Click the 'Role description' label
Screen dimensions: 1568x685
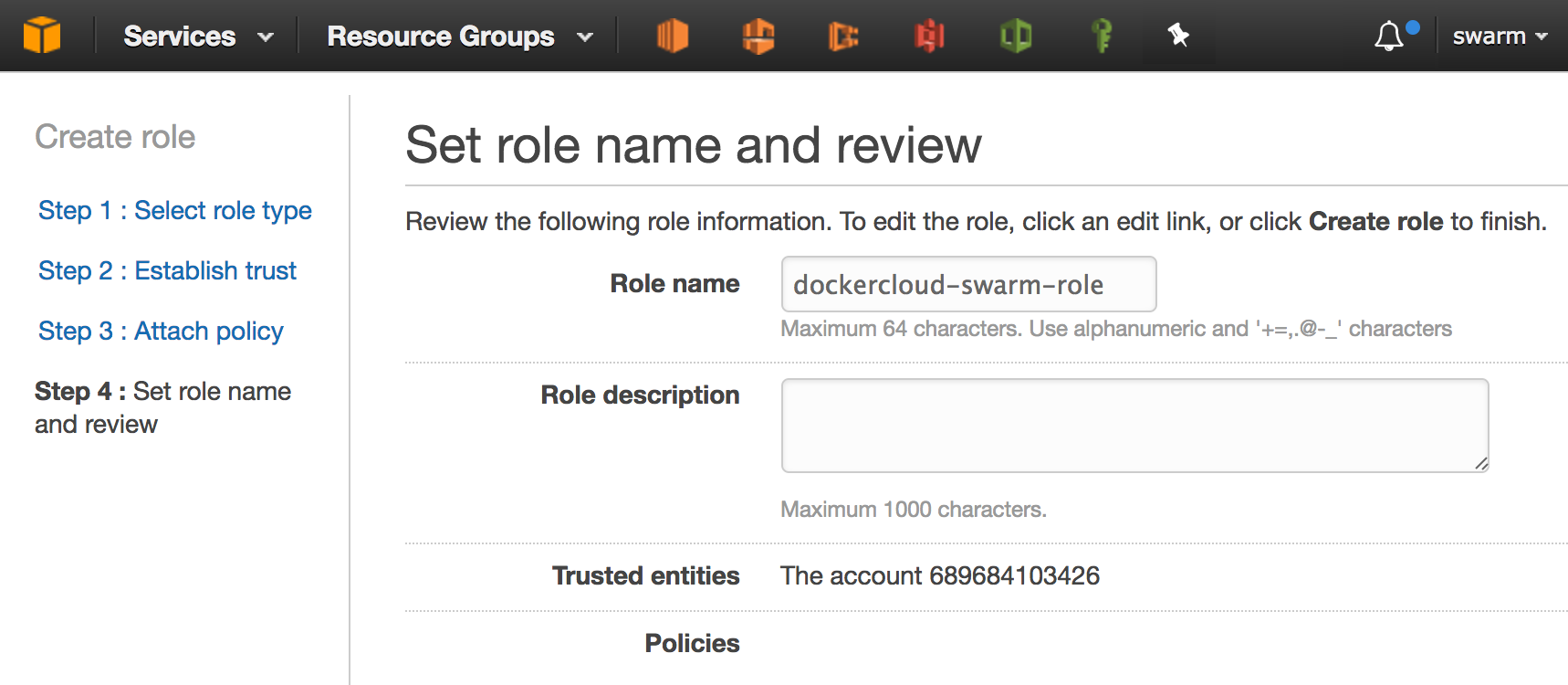[x=640, y=395]
